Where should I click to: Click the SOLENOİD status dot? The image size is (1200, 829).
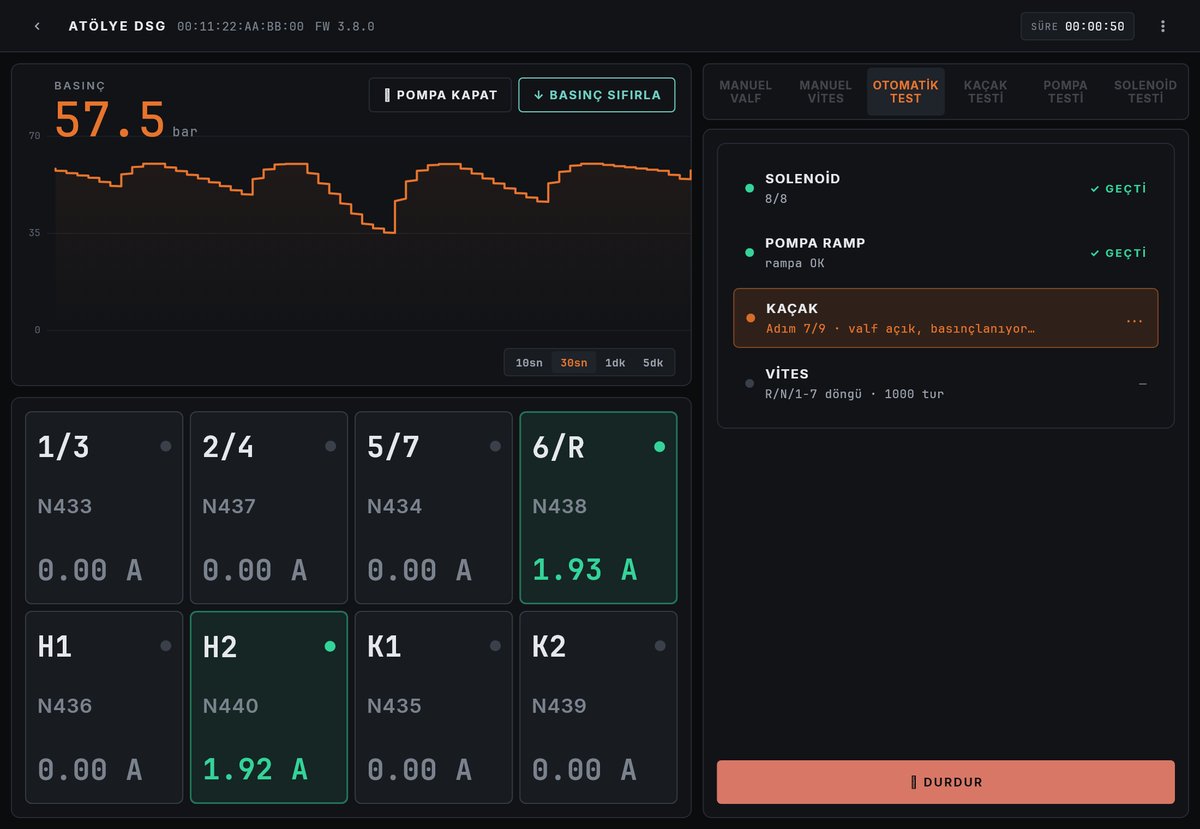[749, 188]
